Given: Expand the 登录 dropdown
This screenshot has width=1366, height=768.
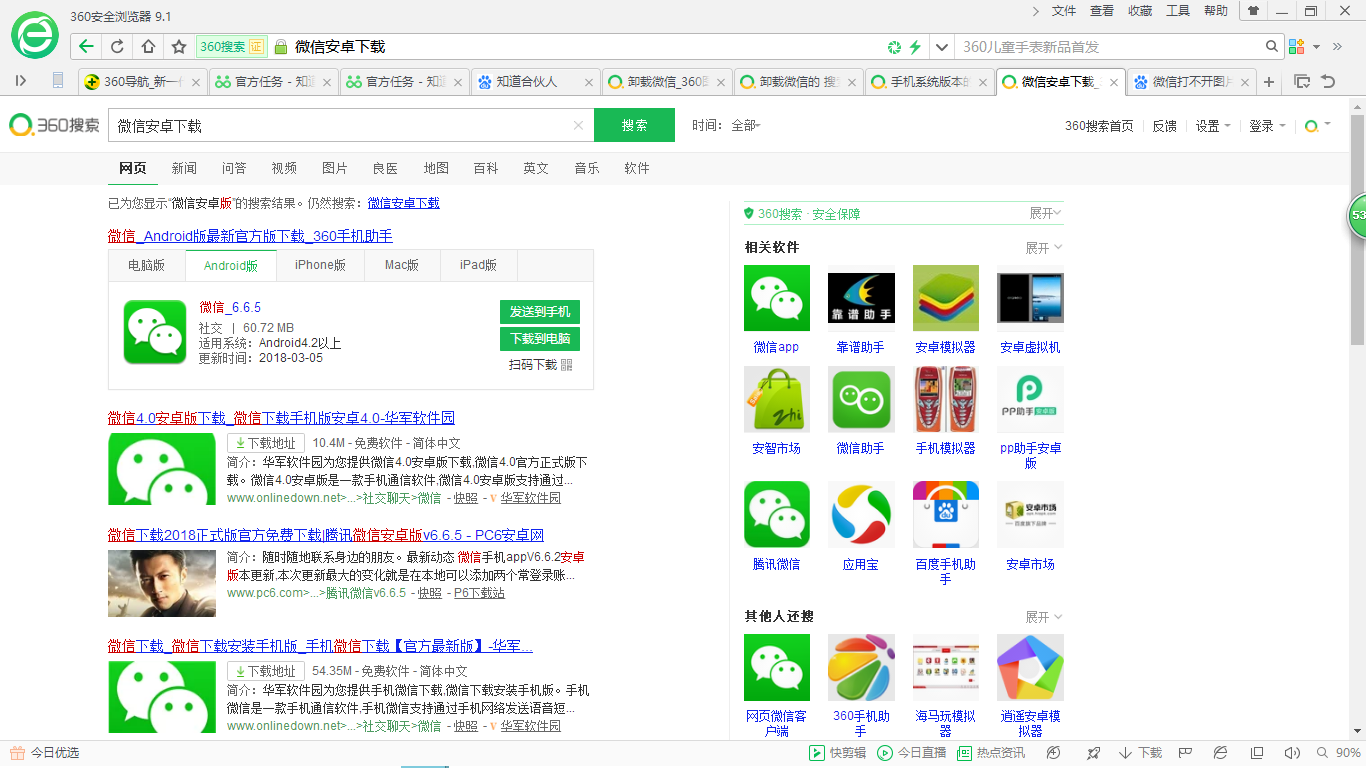Looking at the screenshot, I should tap(1266, 126).
